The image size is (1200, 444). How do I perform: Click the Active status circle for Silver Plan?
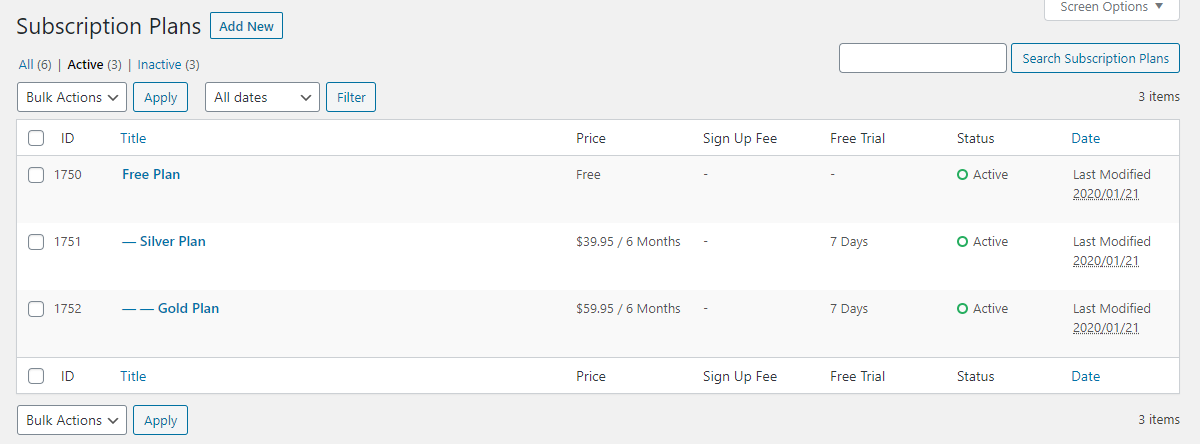(962, 242)
